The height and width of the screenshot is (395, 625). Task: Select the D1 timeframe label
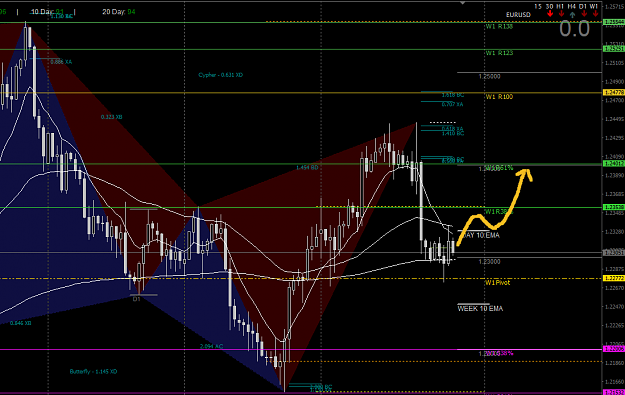[583, 6]
